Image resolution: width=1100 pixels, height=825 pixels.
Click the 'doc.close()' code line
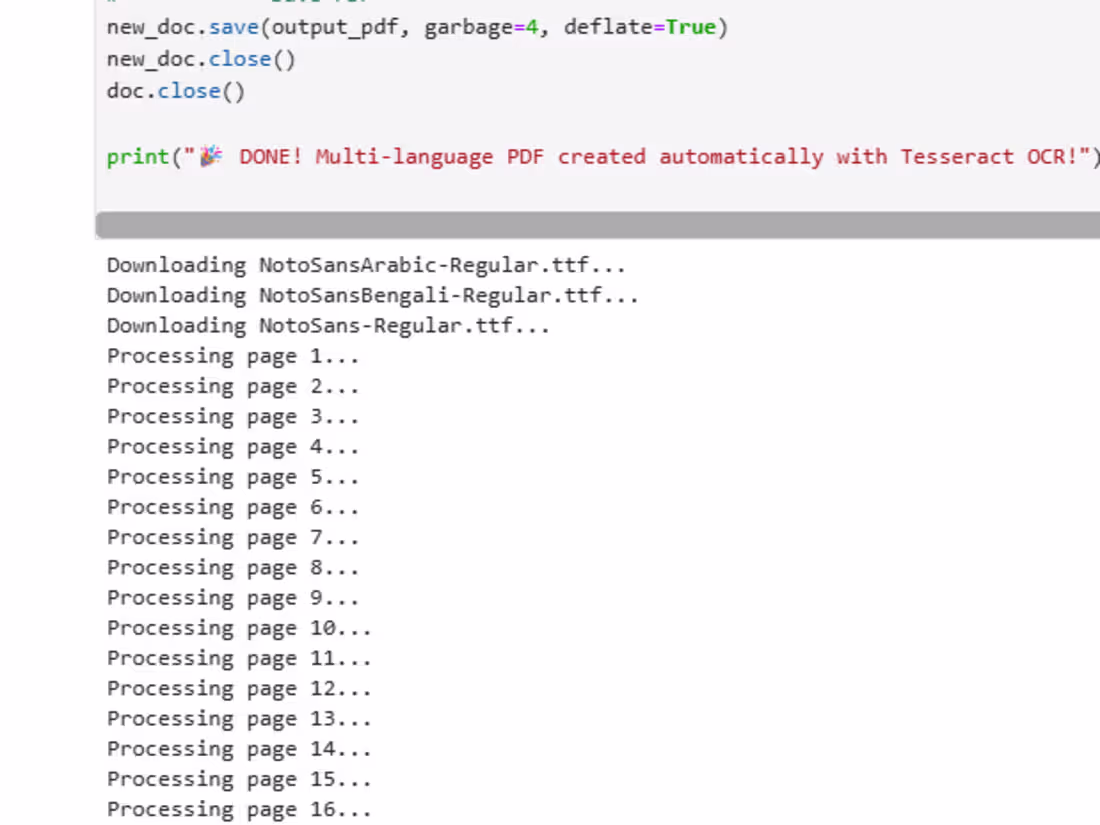[176, 92]
